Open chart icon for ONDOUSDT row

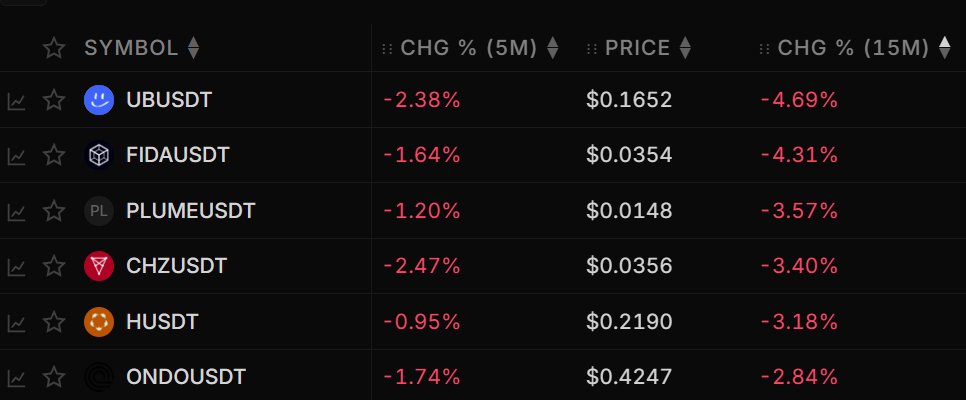coord(16,378)
